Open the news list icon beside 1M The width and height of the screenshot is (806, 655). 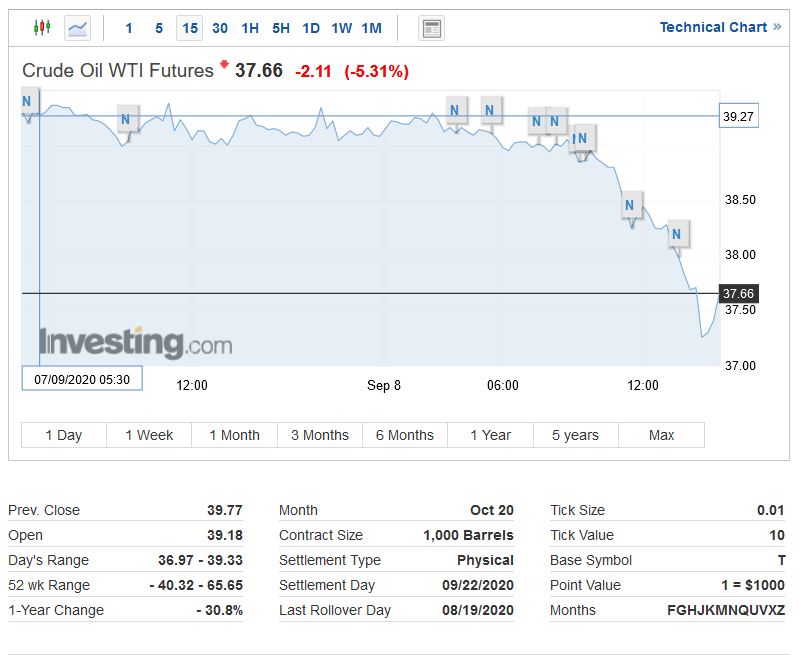point(431,28)
